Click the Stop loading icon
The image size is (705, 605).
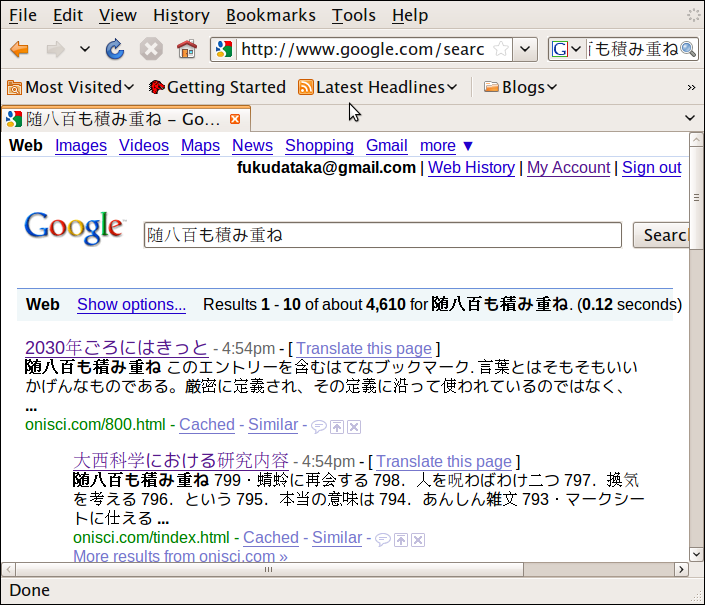[151, 49]
